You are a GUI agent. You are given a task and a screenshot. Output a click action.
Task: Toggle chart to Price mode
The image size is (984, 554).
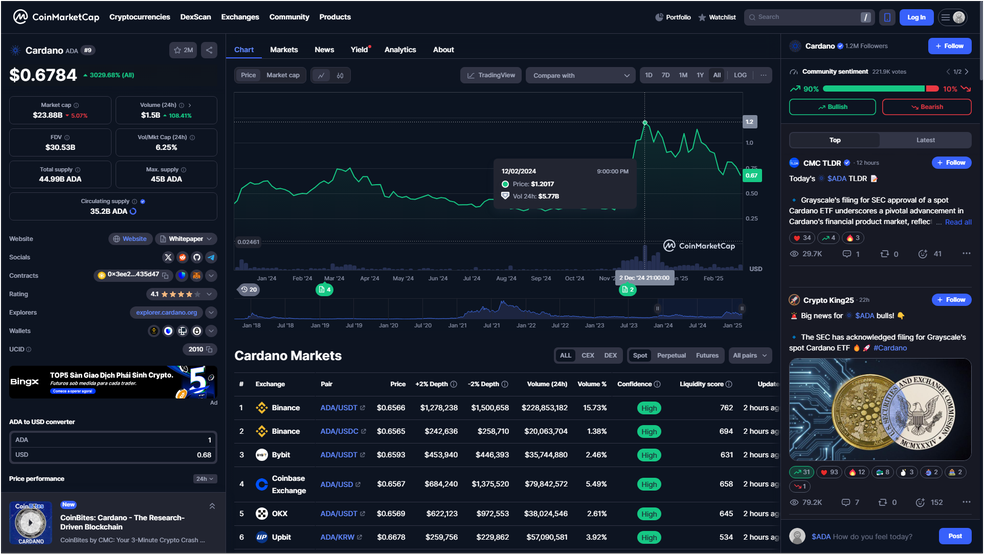click(x=249, y=75)
